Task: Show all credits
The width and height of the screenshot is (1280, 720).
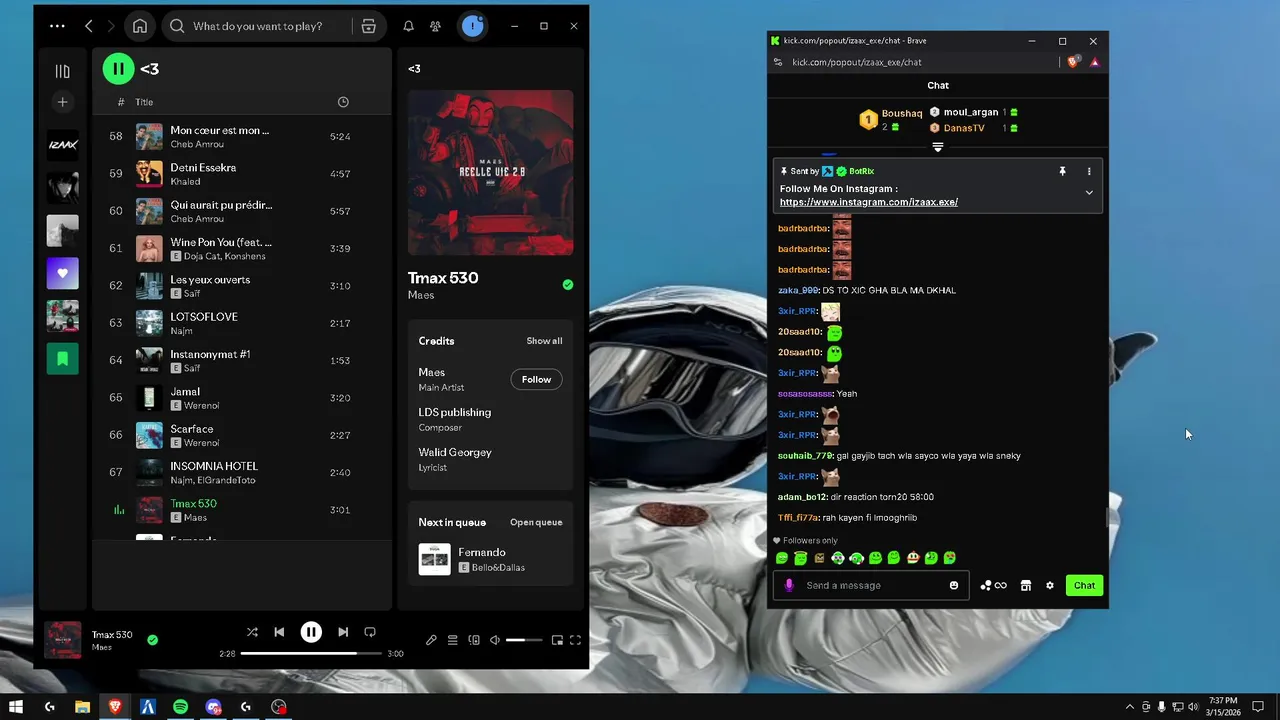Action: (x=544, y=341)
